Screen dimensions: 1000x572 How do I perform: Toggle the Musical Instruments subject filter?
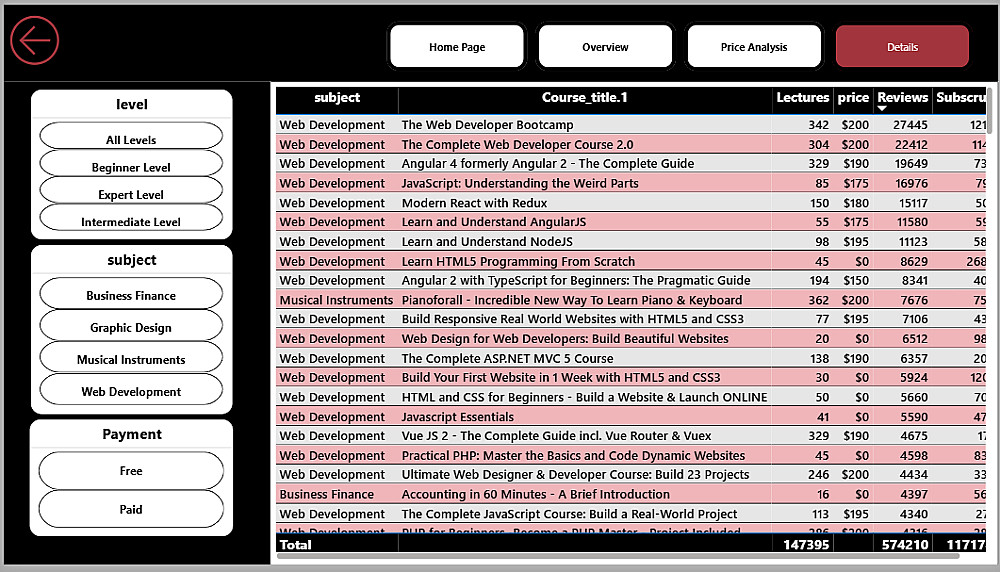pyautogui.click(x=131, y=358)
